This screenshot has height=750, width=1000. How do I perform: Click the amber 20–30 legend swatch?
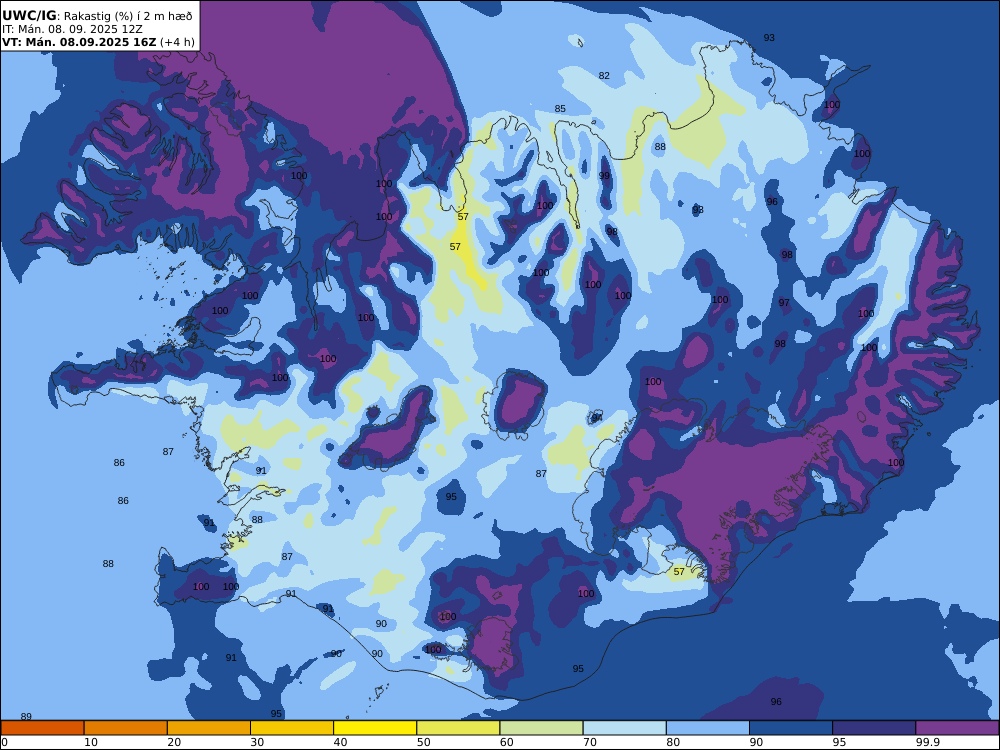click(209, 728)
